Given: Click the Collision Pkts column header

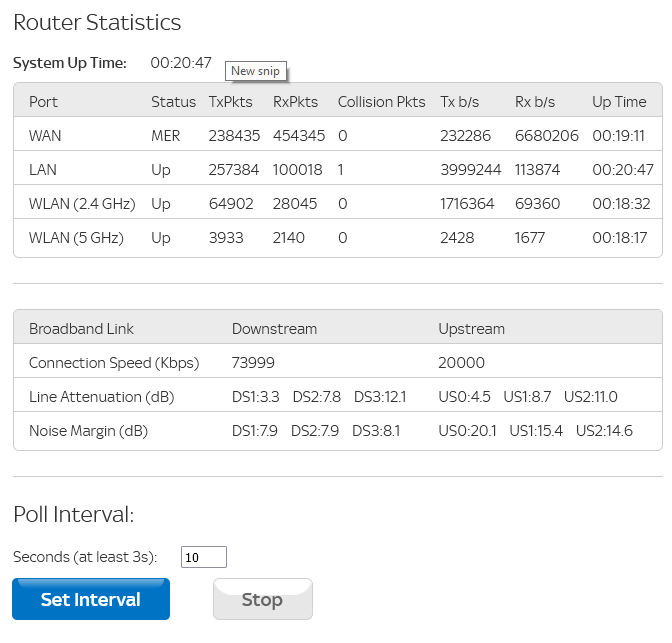Looking at the screenshot, I should pos(381,102).
